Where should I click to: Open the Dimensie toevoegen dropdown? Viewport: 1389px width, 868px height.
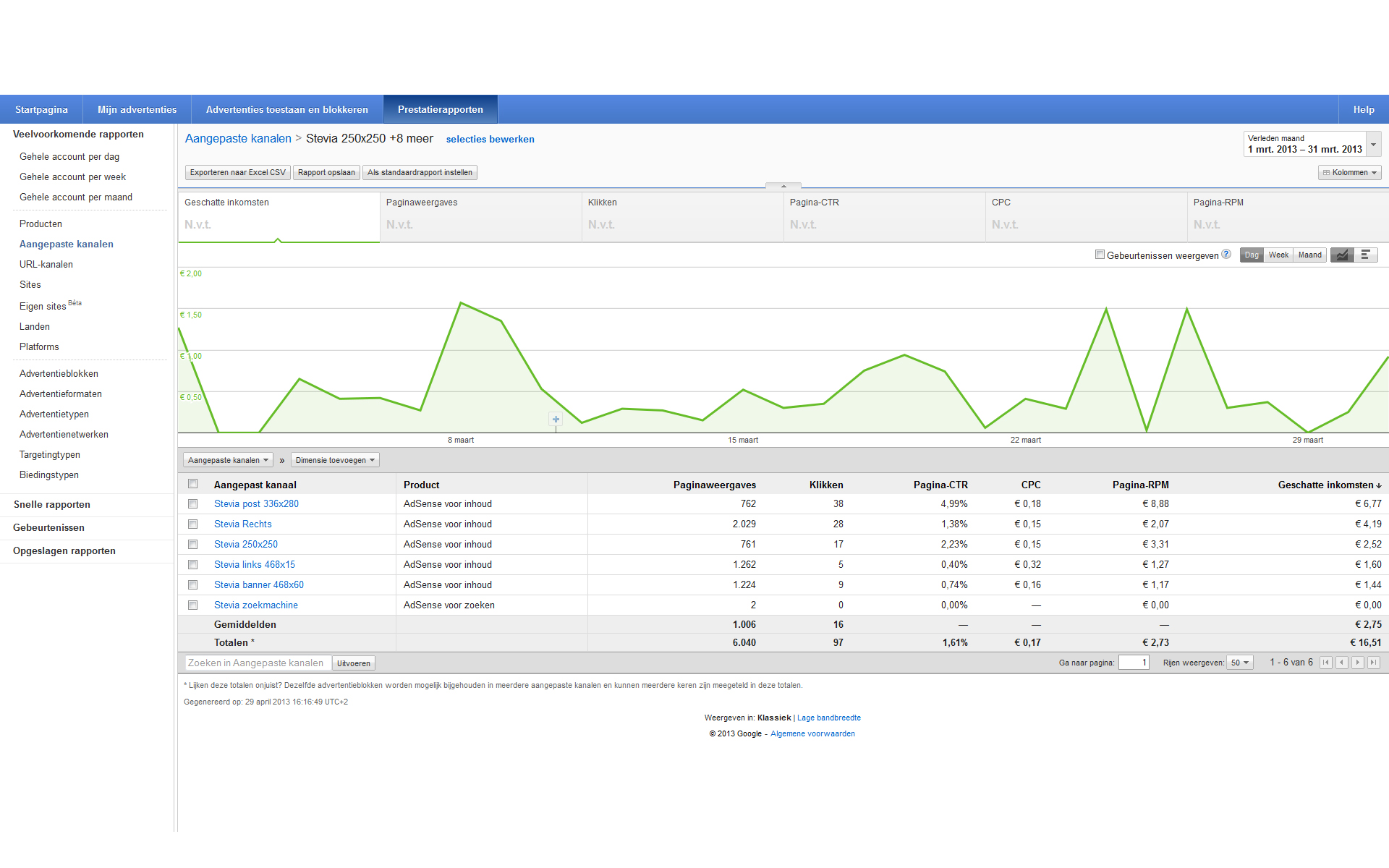click(335, 460)
